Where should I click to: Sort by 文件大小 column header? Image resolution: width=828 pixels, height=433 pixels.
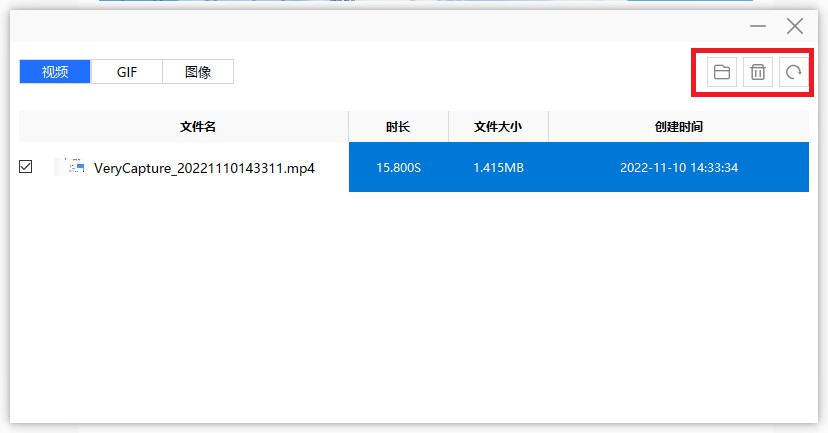(x=498, y=127)
